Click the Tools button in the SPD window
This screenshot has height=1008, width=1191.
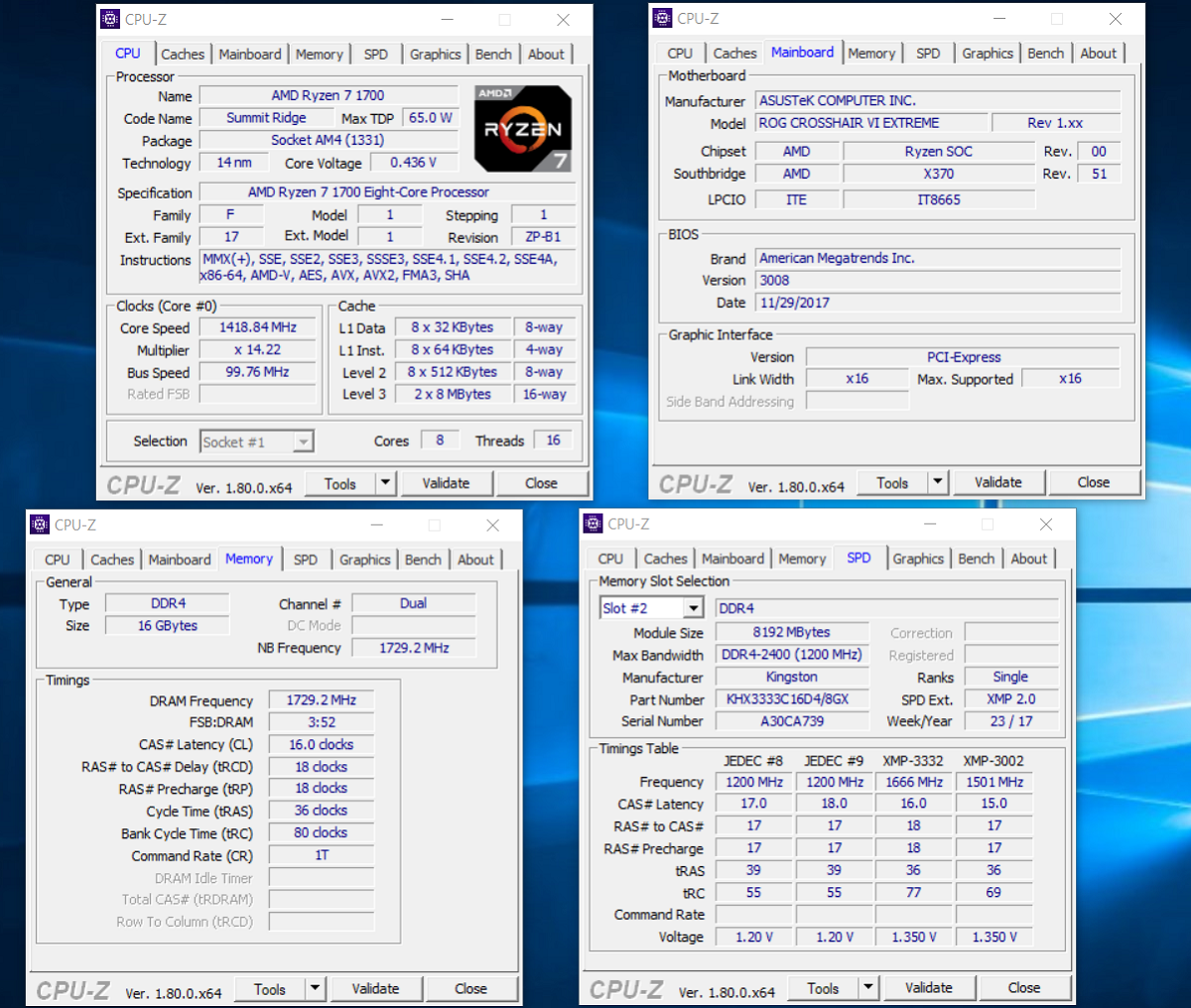822,988
